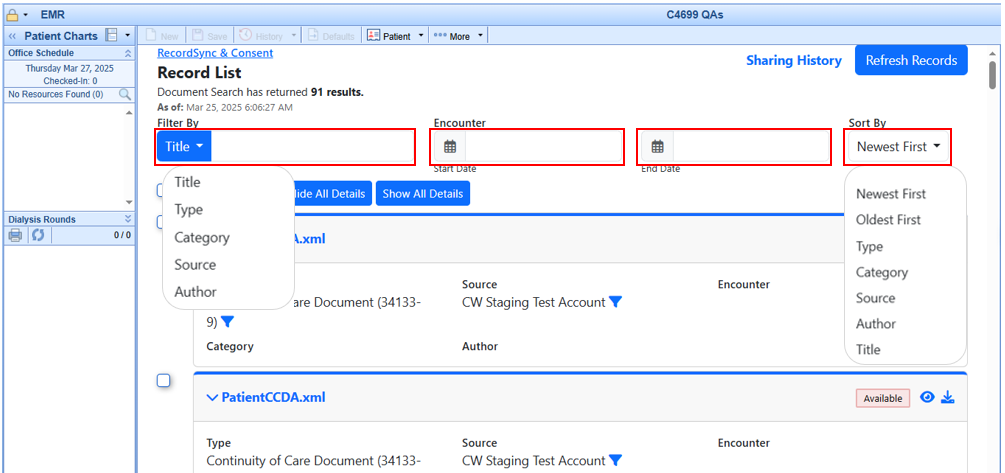Screen dimensions: 1005x473
Task: Click the eye preview icon for PatientCCDA.xml
Action: [926, 397]
